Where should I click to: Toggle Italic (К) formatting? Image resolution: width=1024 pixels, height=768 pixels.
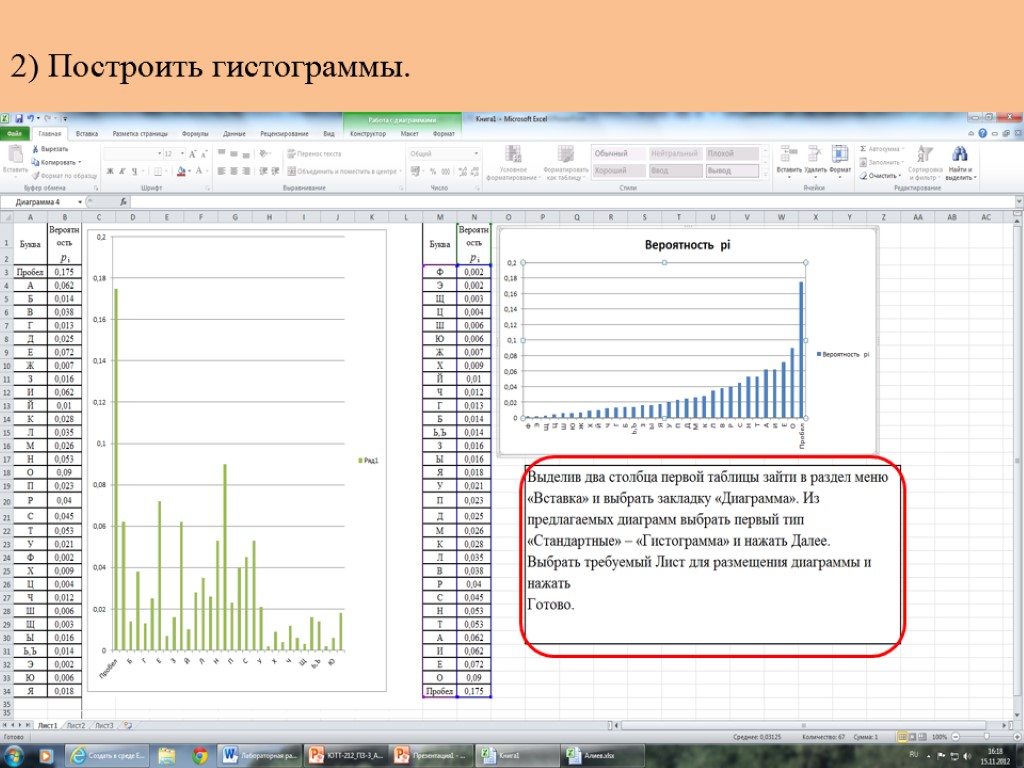click(x=122, y=171)
